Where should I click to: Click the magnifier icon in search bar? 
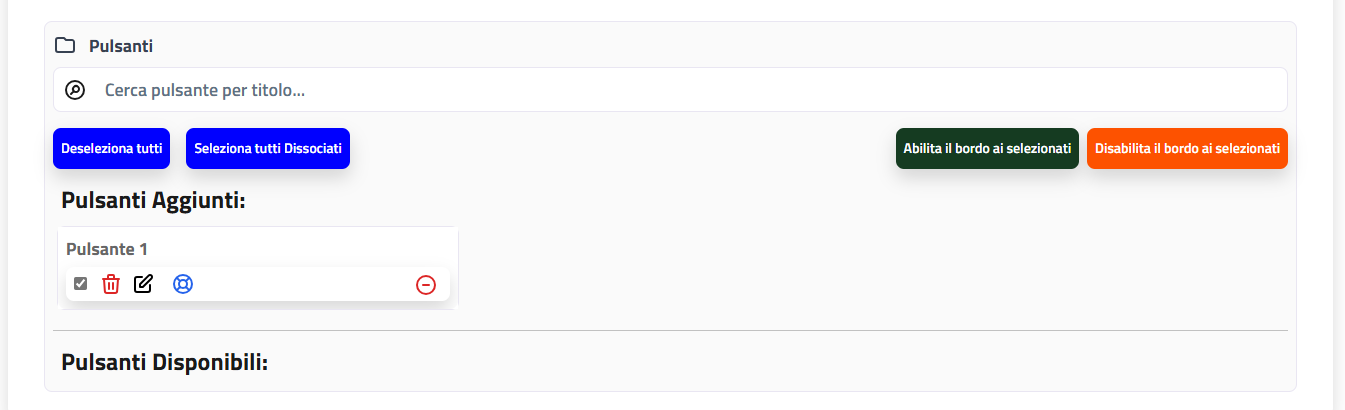click(75, 90)
